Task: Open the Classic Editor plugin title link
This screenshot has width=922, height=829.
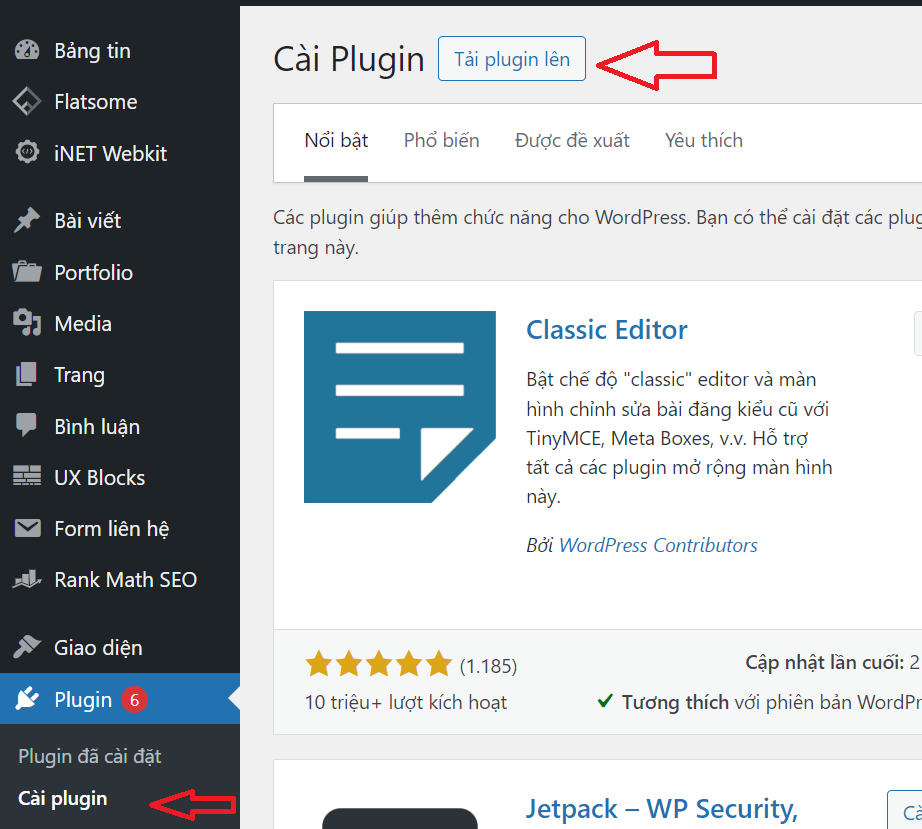Action: pos(607,330)
